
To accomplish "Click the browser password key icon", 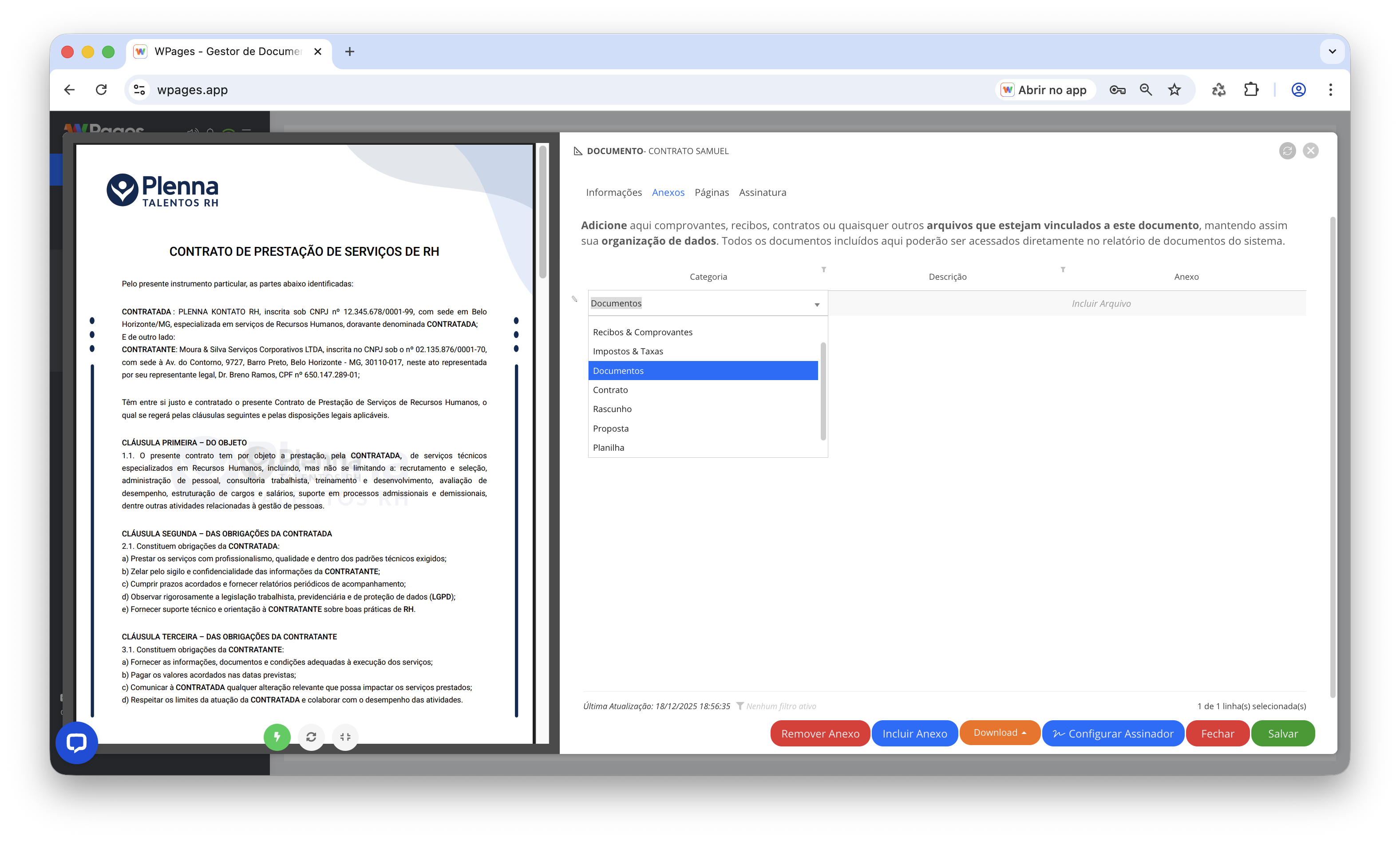I will coord(1117,90).
